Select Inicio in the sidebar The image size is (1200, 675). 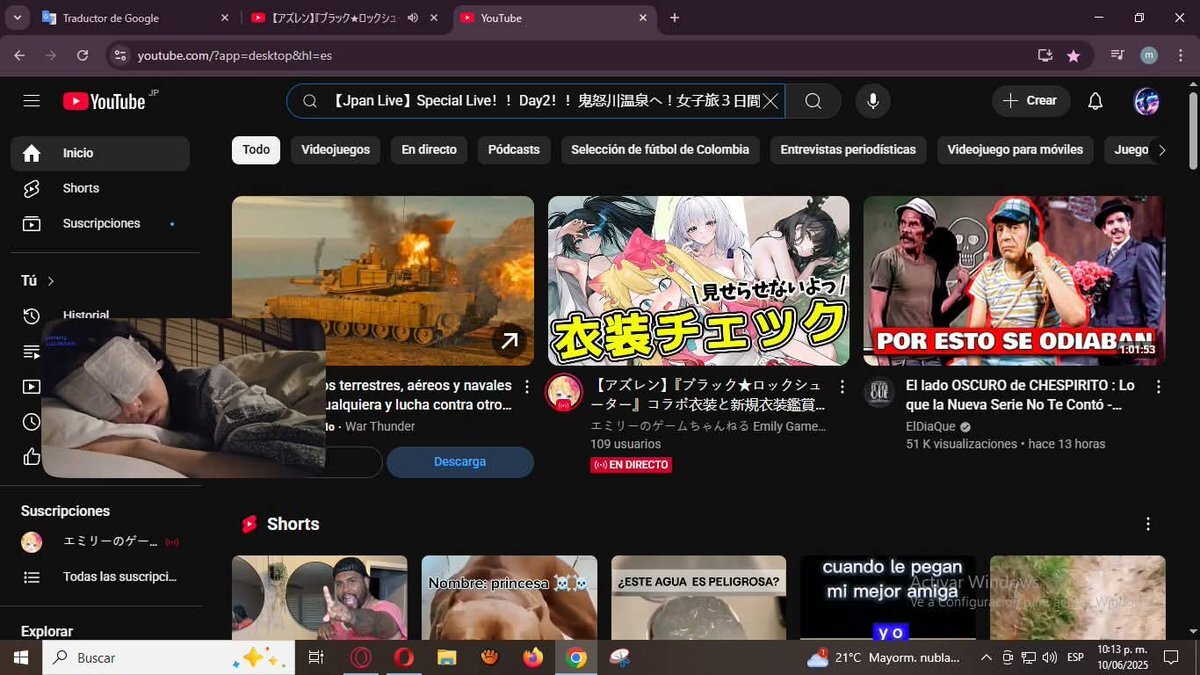(x=100, y=153)
